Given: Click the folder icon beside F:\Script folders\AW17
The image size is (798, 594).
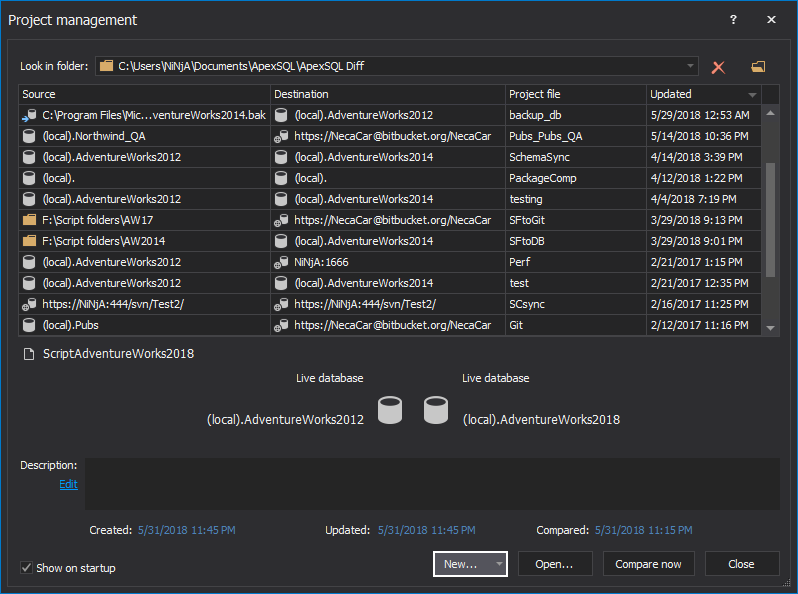Looking at the screenshot, I should [x=29, y=220].
